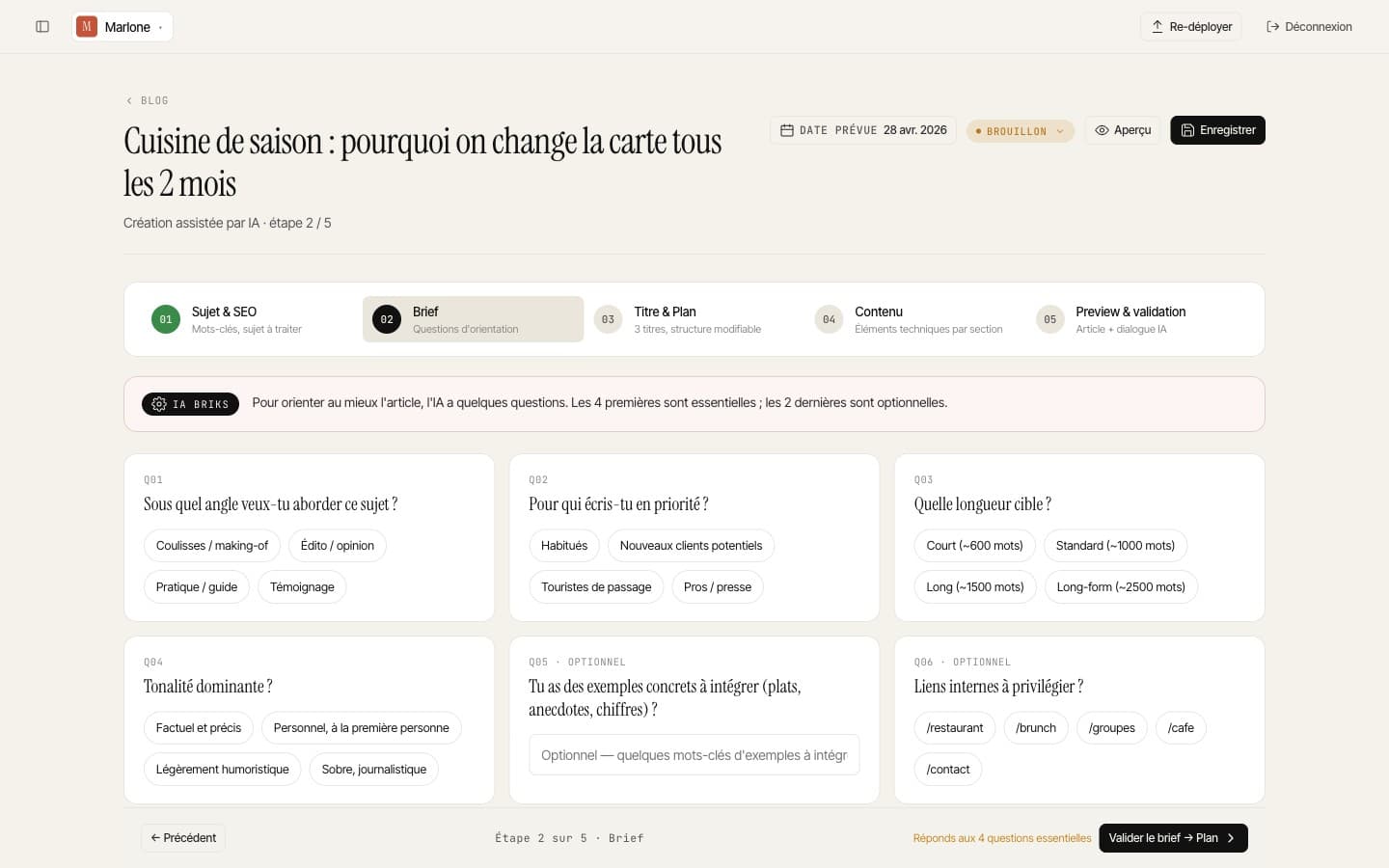Choose the Pros / presse audience
Screen dimensions: 1389x868
[x=718, y=587]
